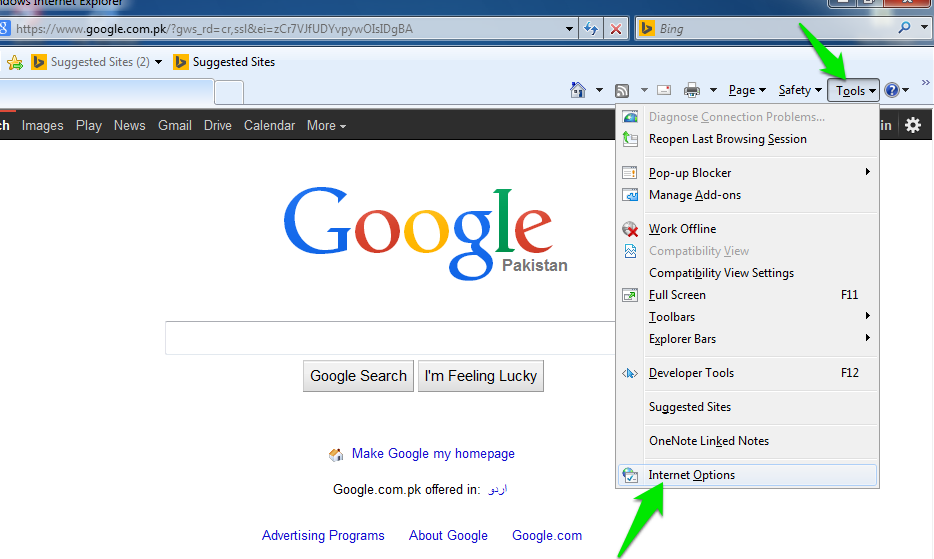Select Reopen Last Browsing Session
This screenshot has height=559, width=934.
[x=748, y=139]
